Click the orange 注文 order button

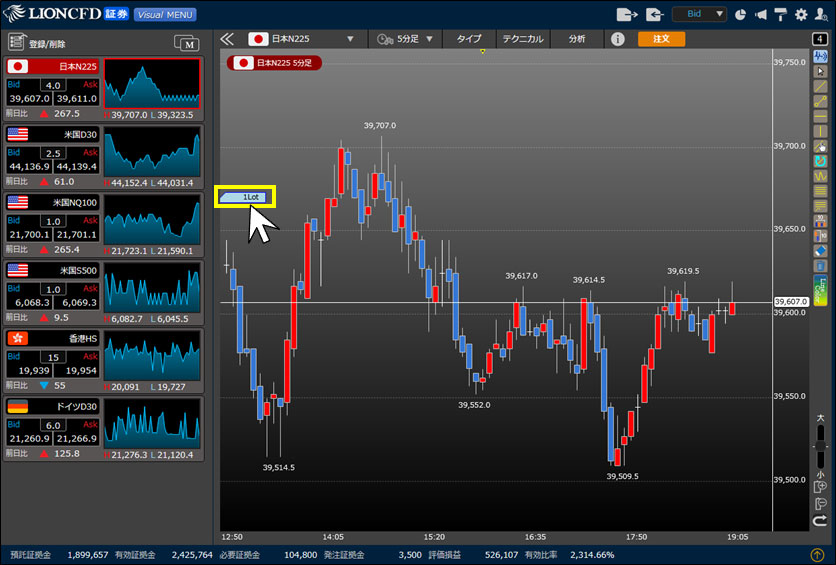661,39
